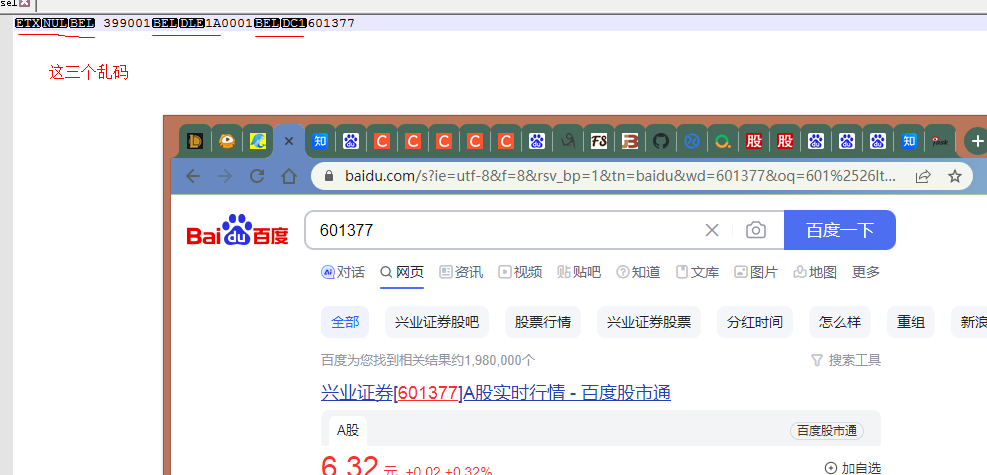The width and height of the screenshot is (987, 475).
Task: Open 兴业证券[601377]A股实时行情 result link
Action: 496,393
